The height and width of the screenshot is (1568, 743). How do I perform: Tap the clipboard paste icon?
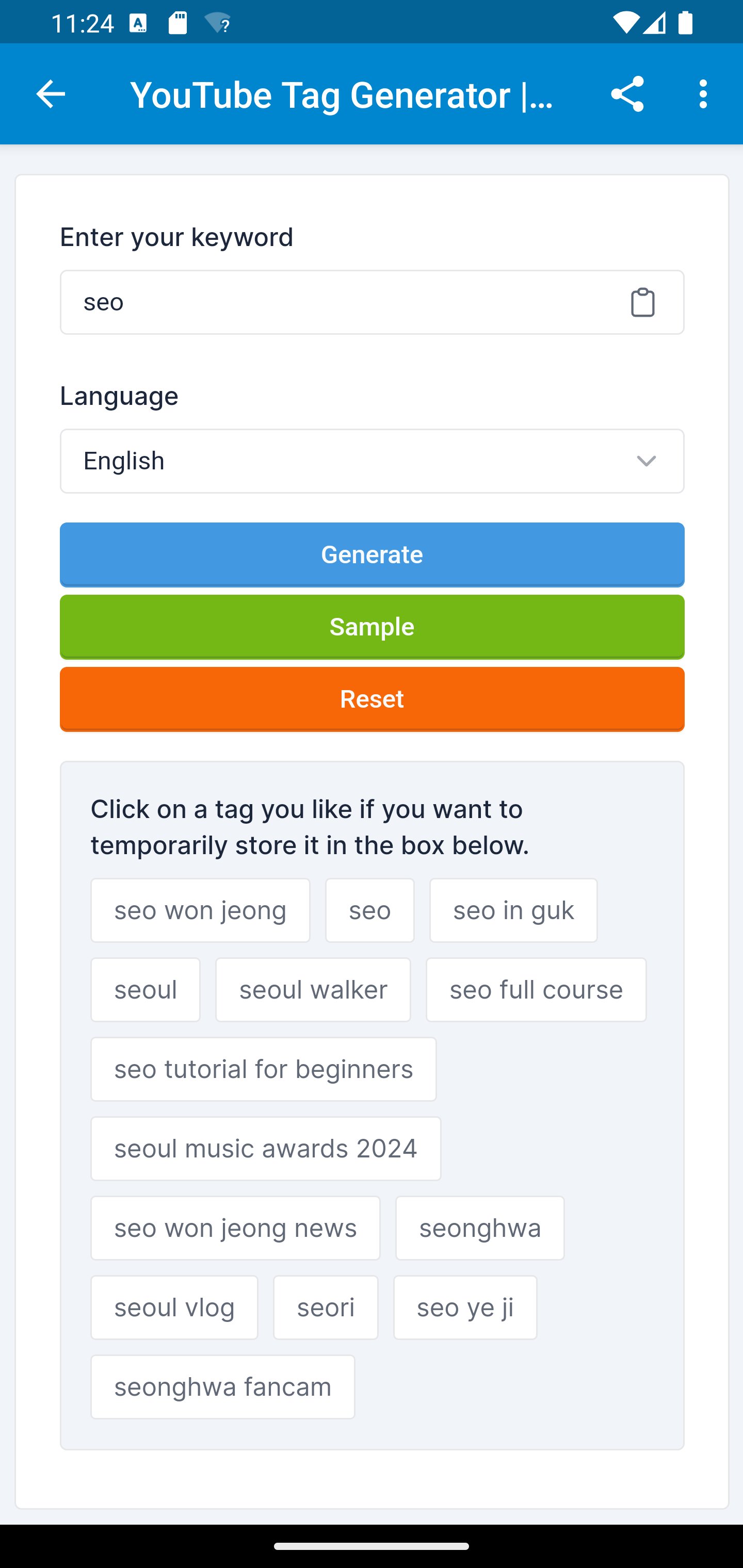642,303
